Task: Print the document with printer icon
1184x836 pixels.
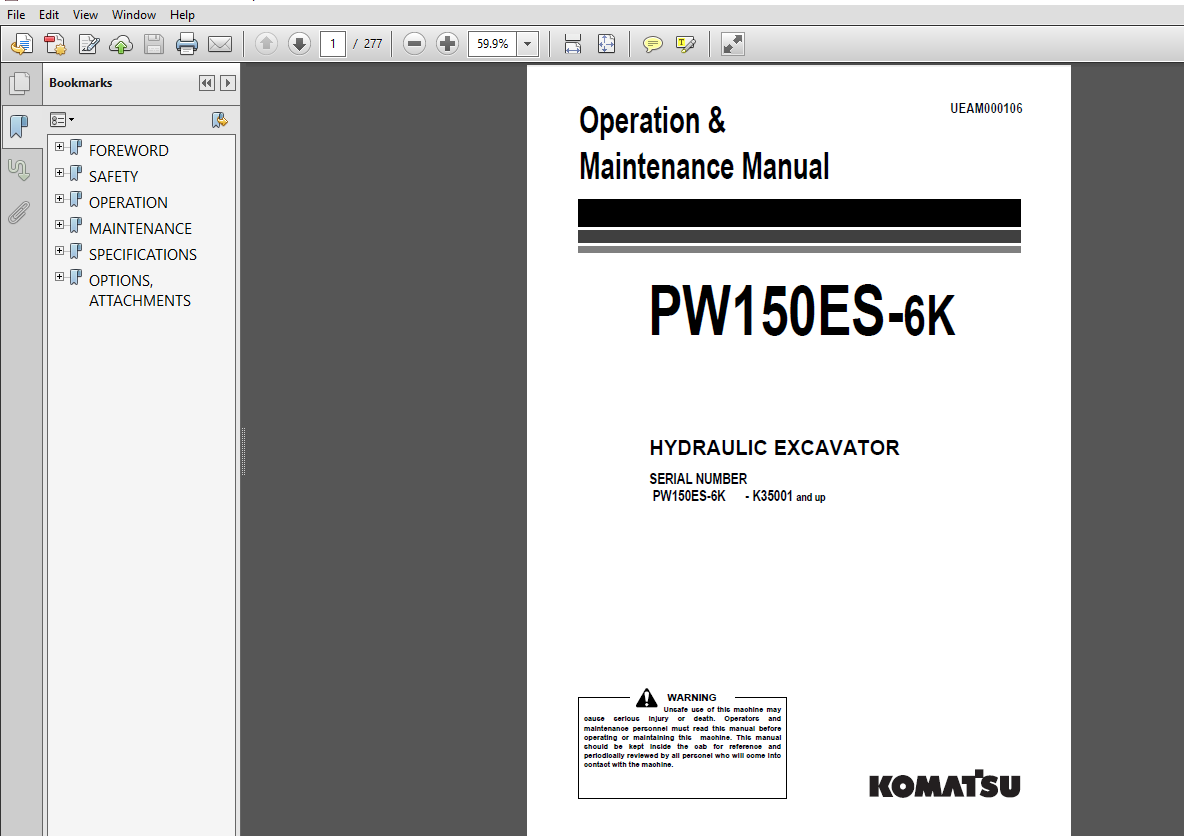Action: point(187,45)
